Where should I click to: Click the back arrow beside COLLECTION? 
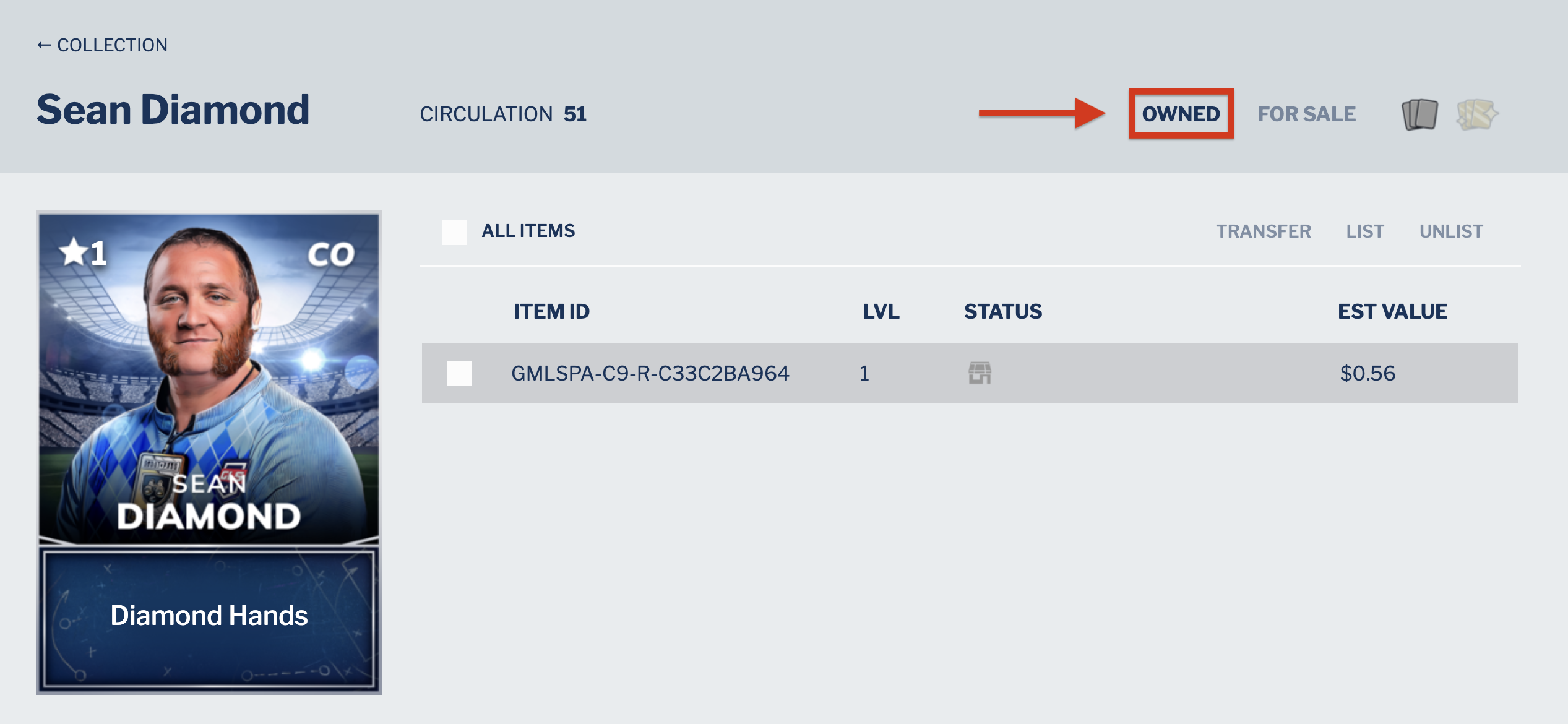click(44, 45)
